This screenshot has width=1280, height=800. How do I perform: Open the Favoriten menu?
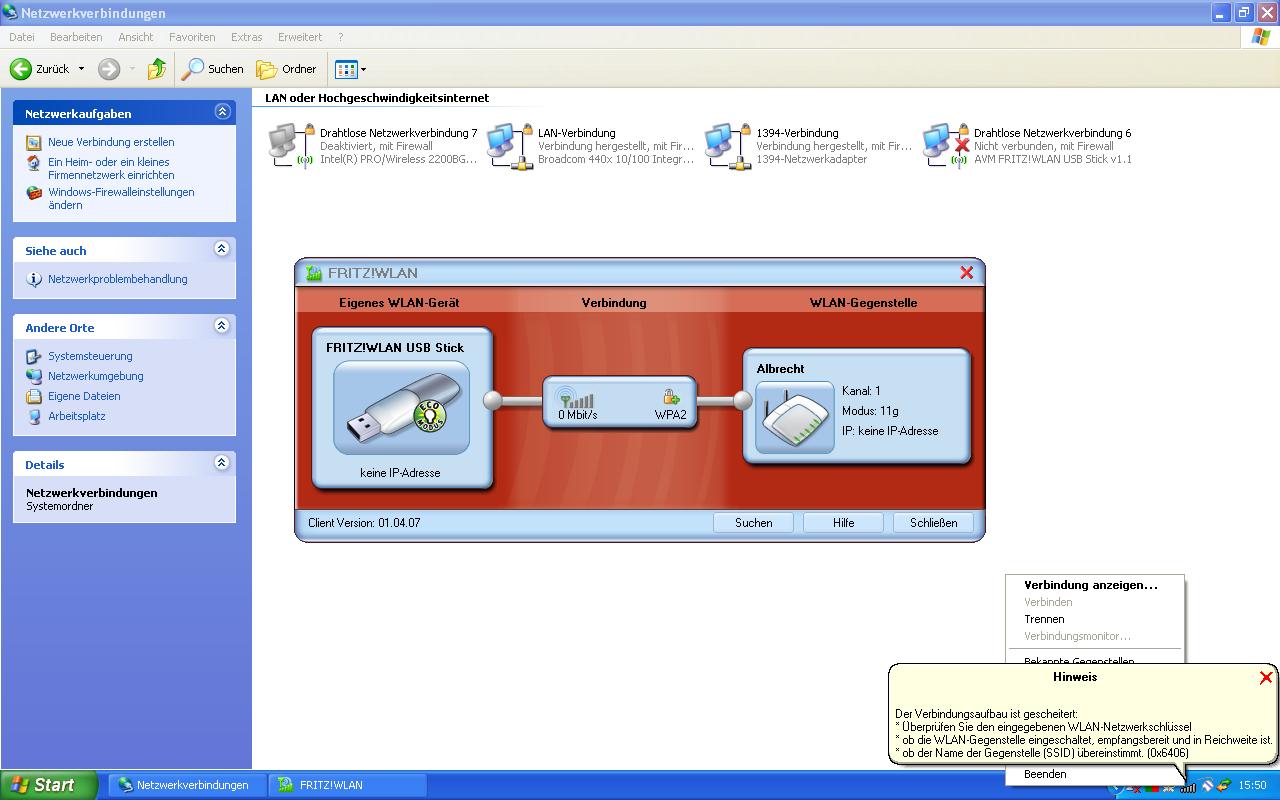tap(192, 37)
